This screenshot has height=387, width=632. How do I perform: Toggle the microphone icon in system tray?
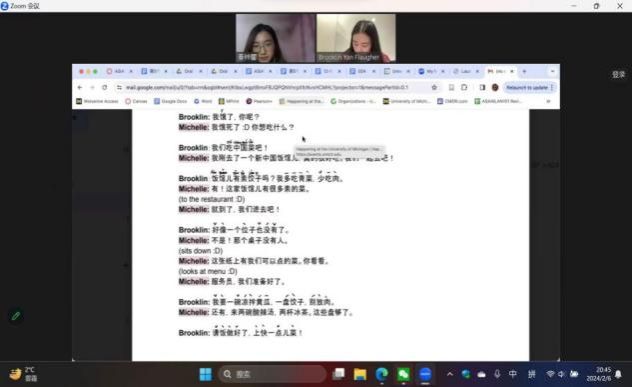497,375
